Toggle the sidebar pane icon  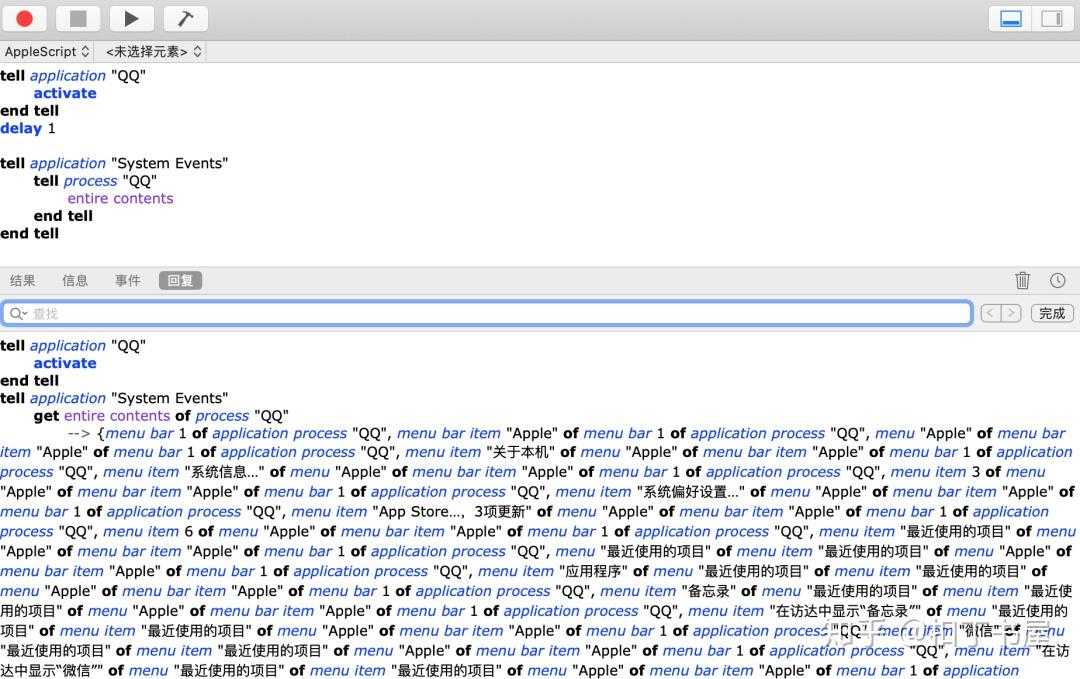[1051, 18]
